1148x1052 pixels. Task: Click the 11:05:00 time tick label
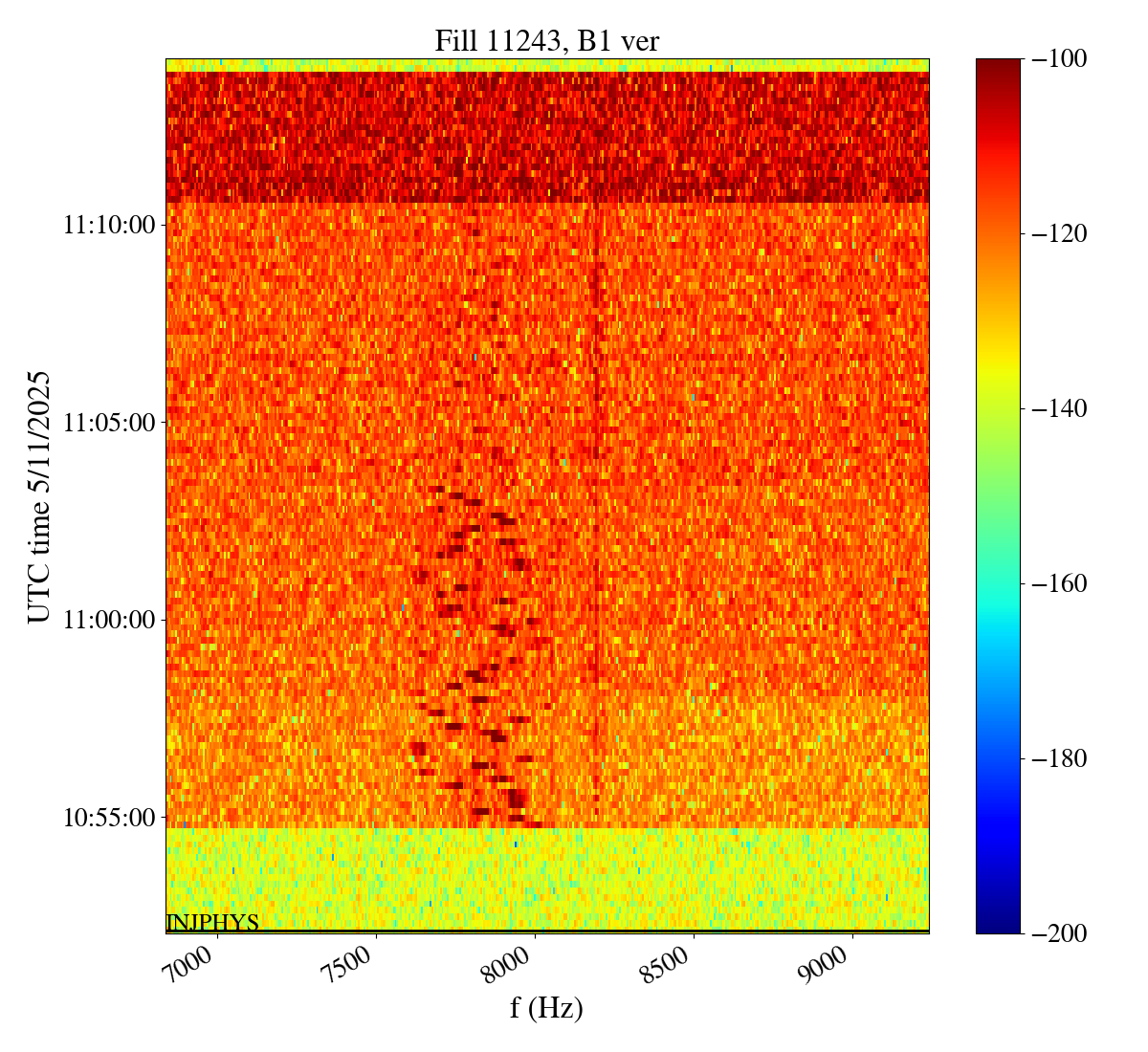click(109, 423)
